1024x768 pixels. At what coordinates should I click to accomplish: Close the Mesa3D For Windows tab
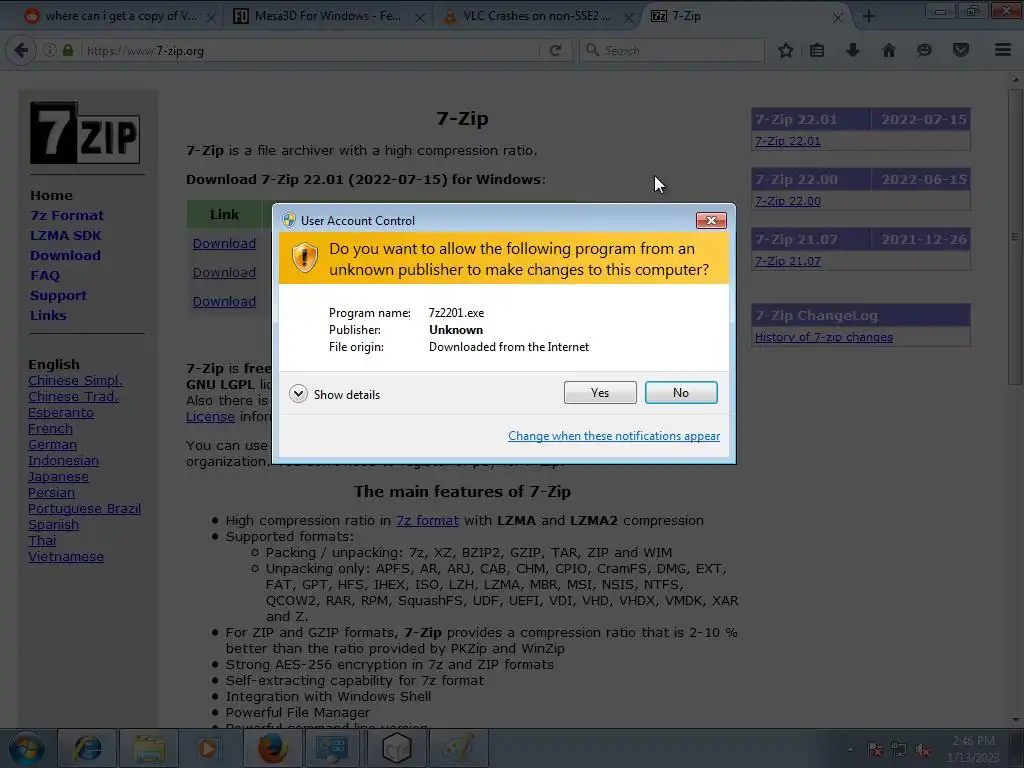pyautogui.click(x=420, y=18)
